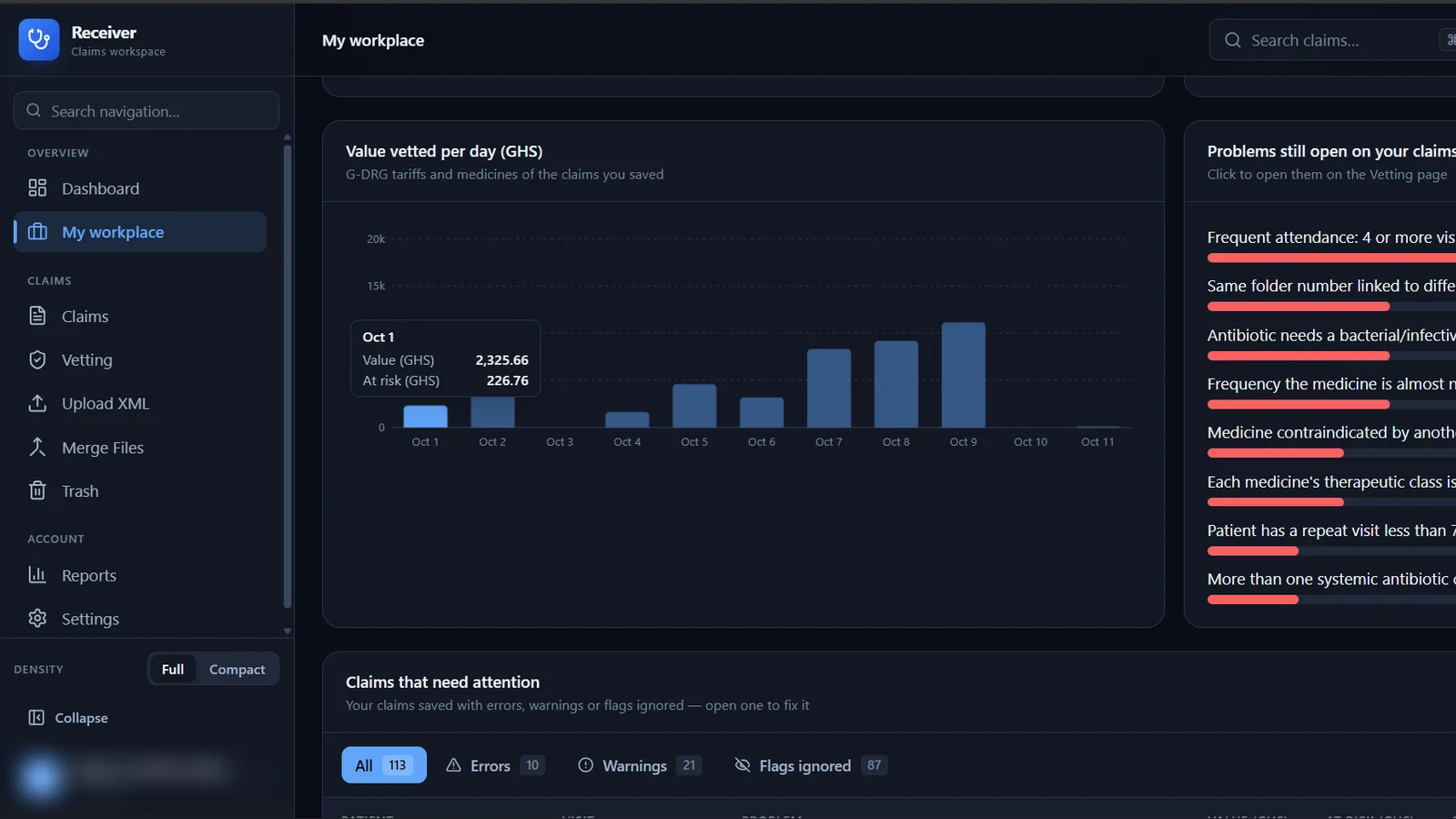Screen dimensions: 1456x819
Task: Switch to the Warnings tab label
Action: pos(635,766)
